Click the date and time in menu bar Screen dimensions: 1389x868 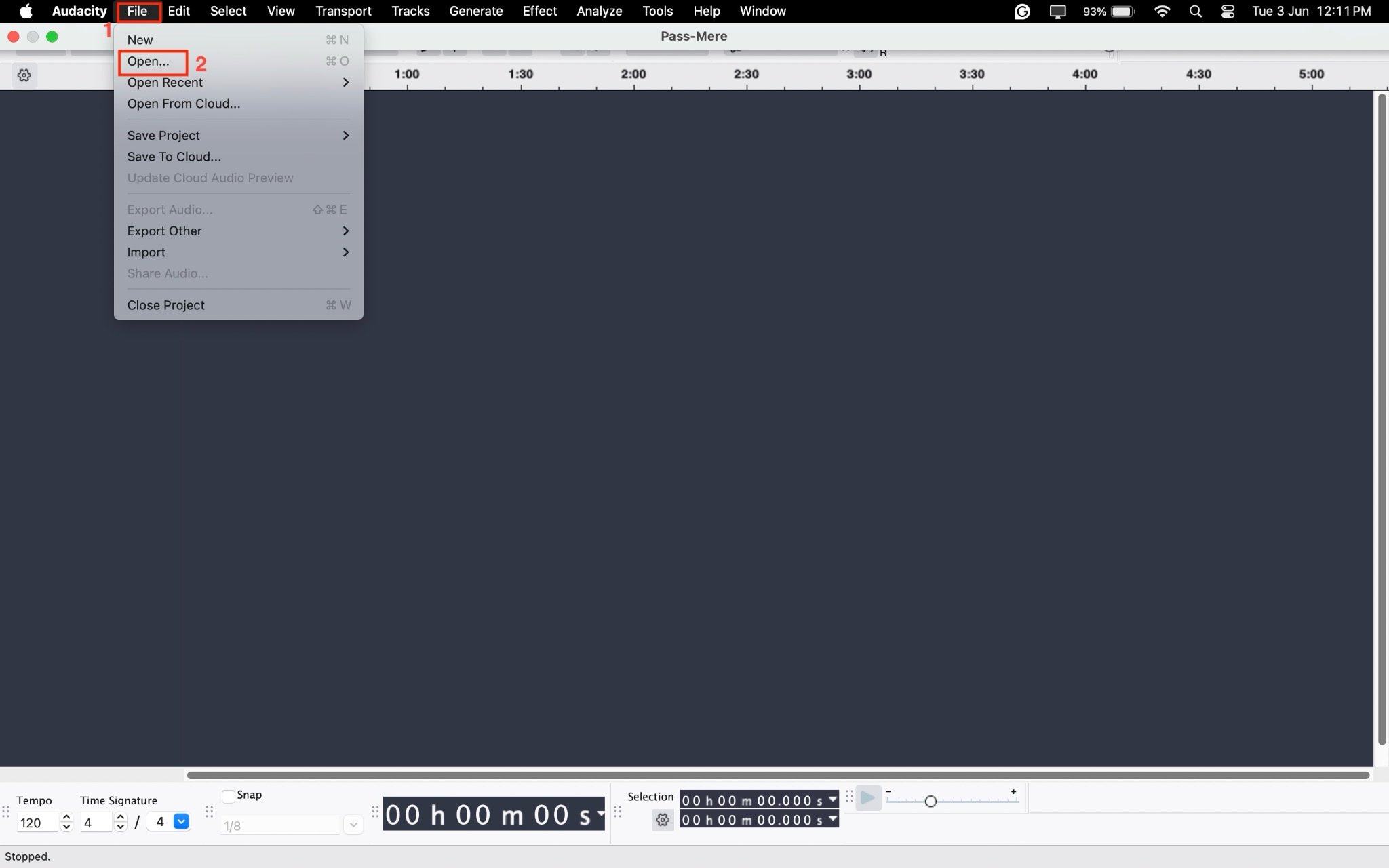point(1311,12)
